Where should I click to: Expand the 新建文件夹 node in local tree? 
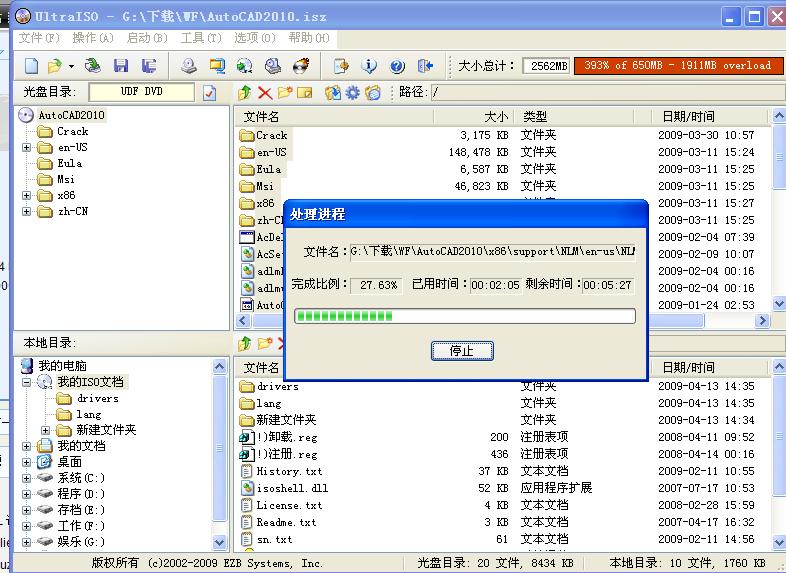click(x=46, y=430)
